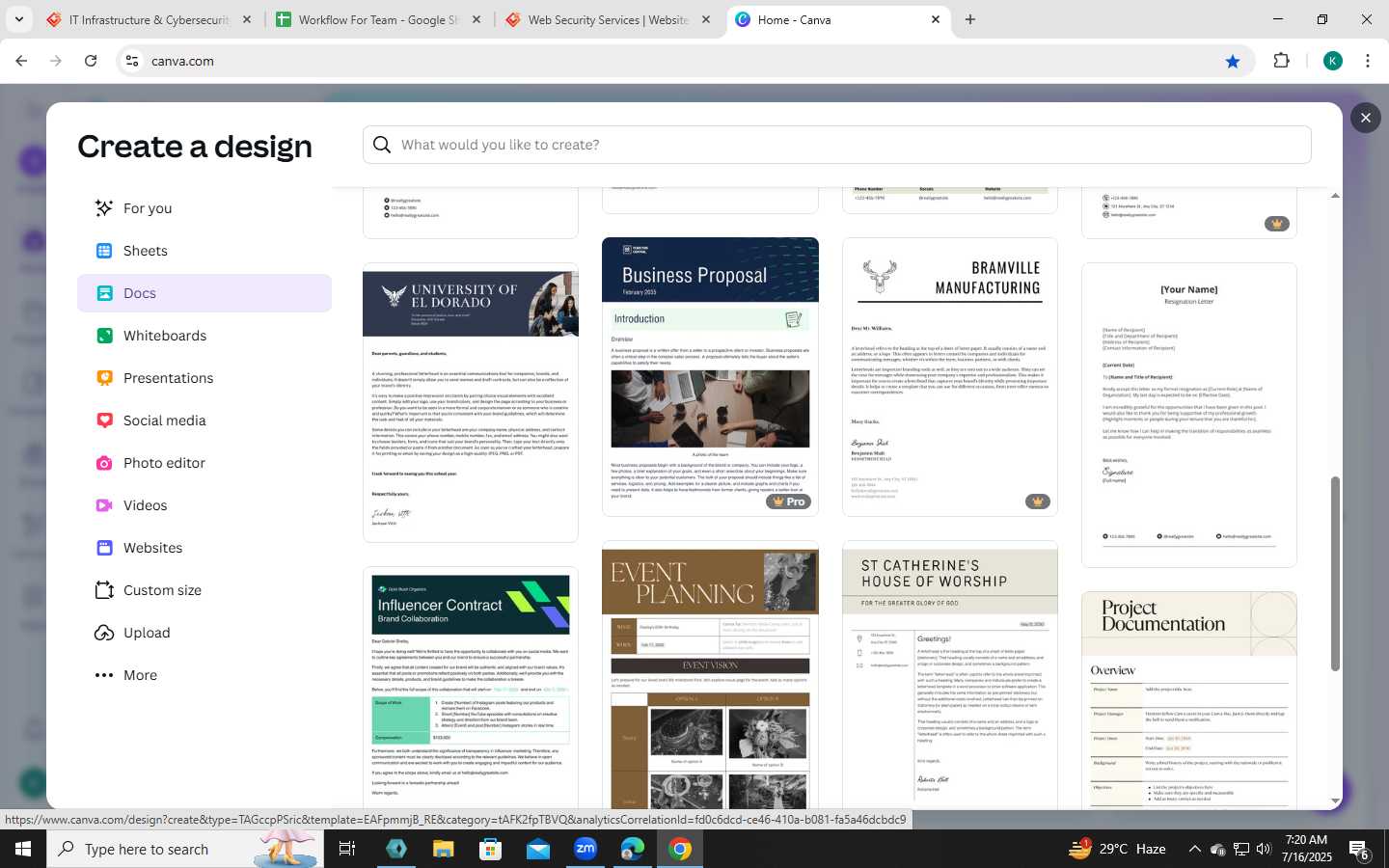Click the Custom size icon
This screenshot has height=868, width=1389.
point(104,590)
